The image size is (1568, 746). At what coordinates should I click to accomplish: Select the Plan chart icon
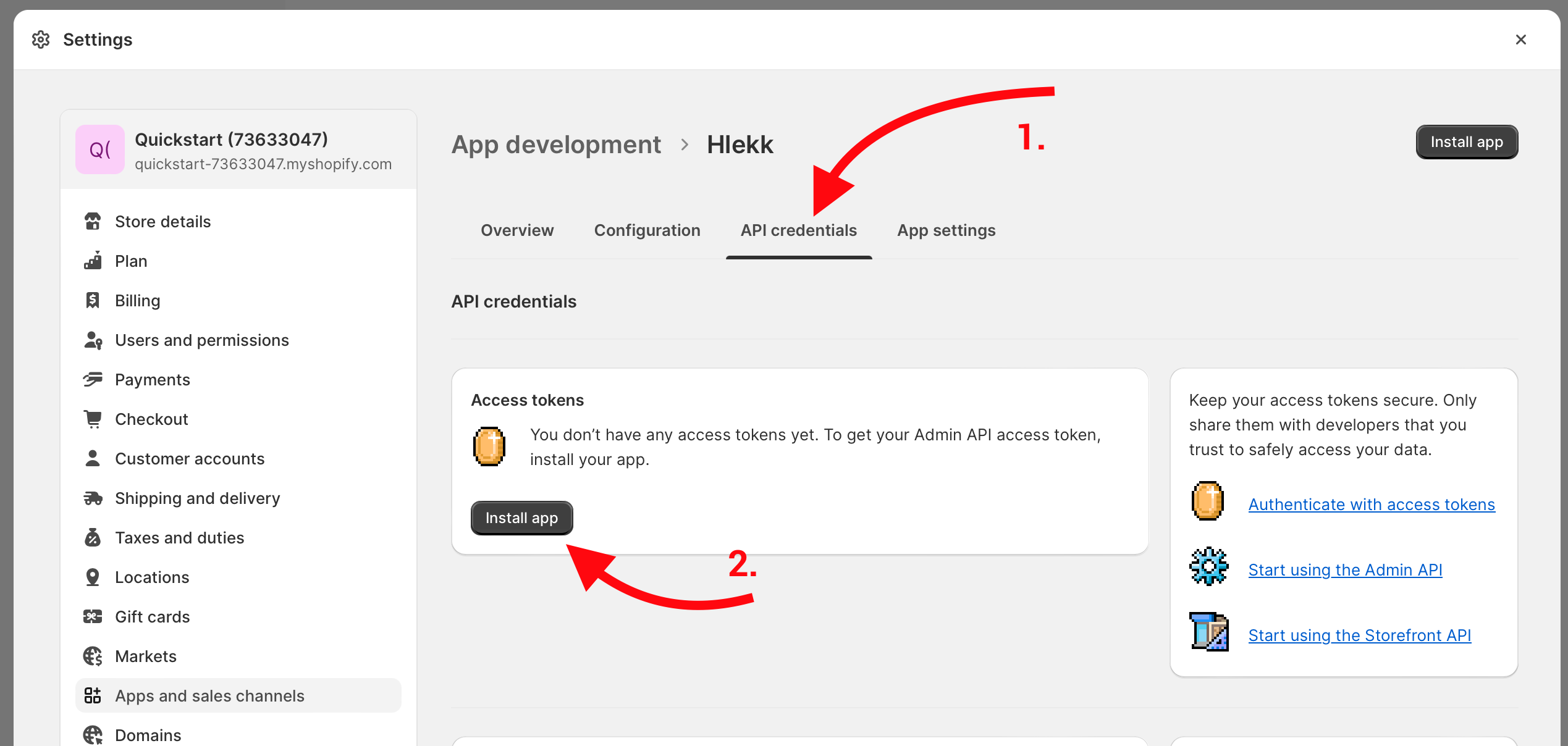[x=93, y=261]
